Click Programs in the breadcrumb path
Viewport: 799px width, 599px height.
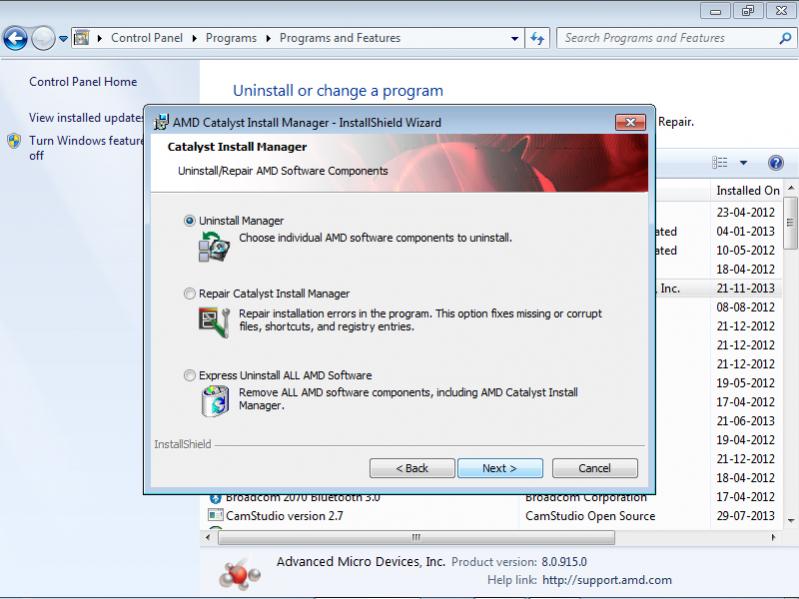point(230,39)
